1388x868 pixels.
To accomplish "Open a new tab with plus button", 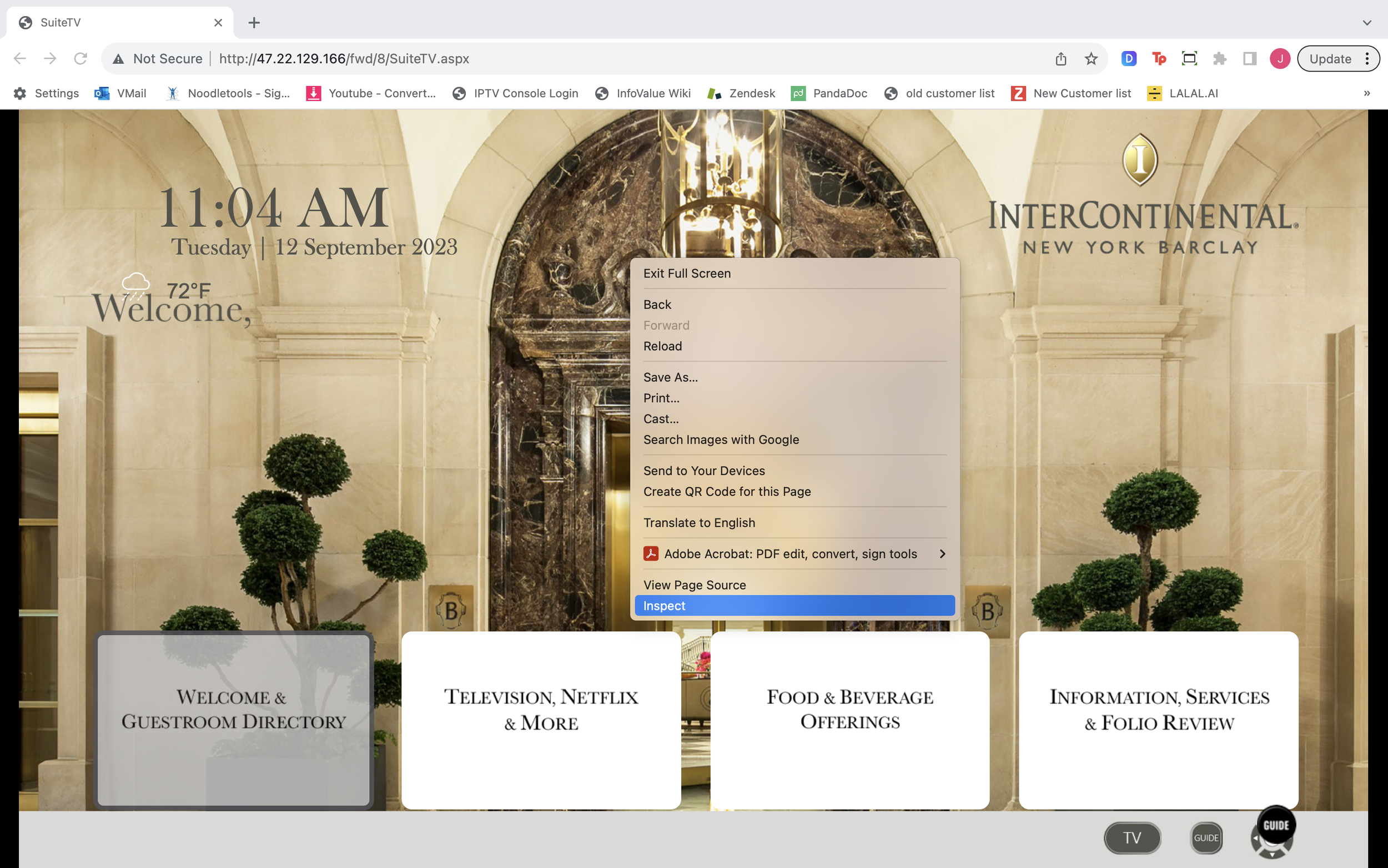I will click(254, 22).
